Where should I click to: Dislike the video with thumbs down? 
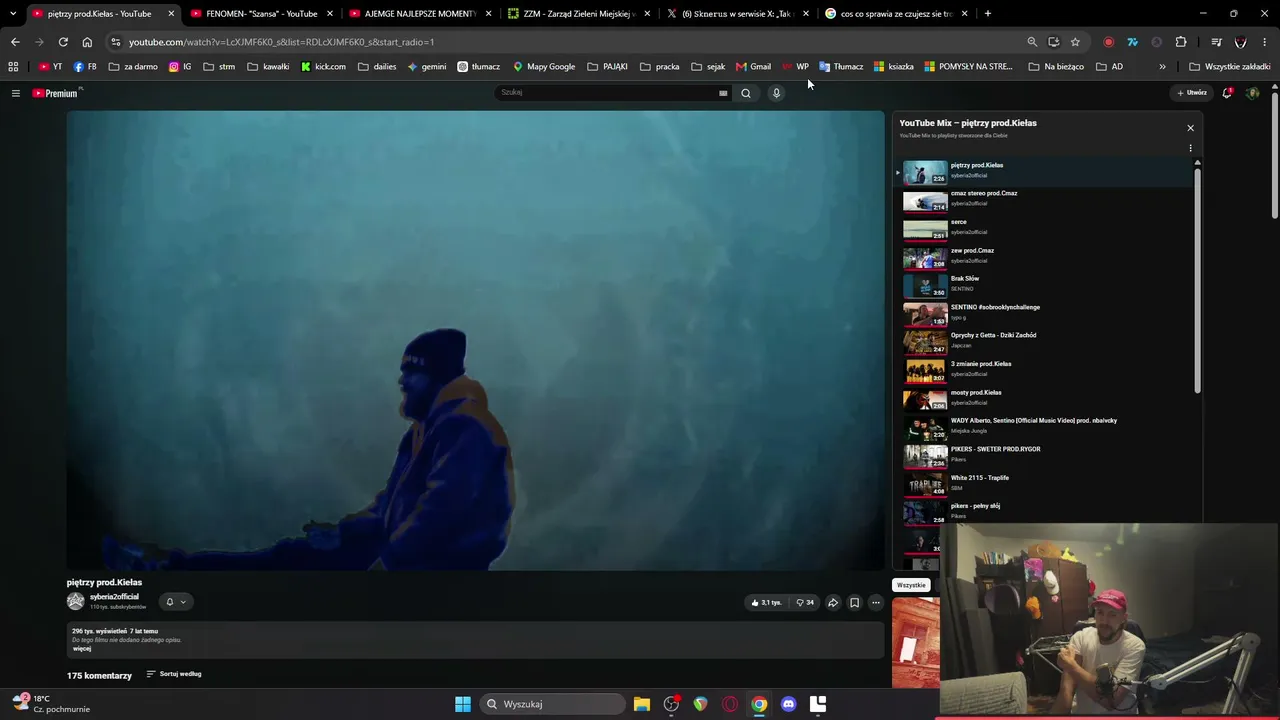805,602
